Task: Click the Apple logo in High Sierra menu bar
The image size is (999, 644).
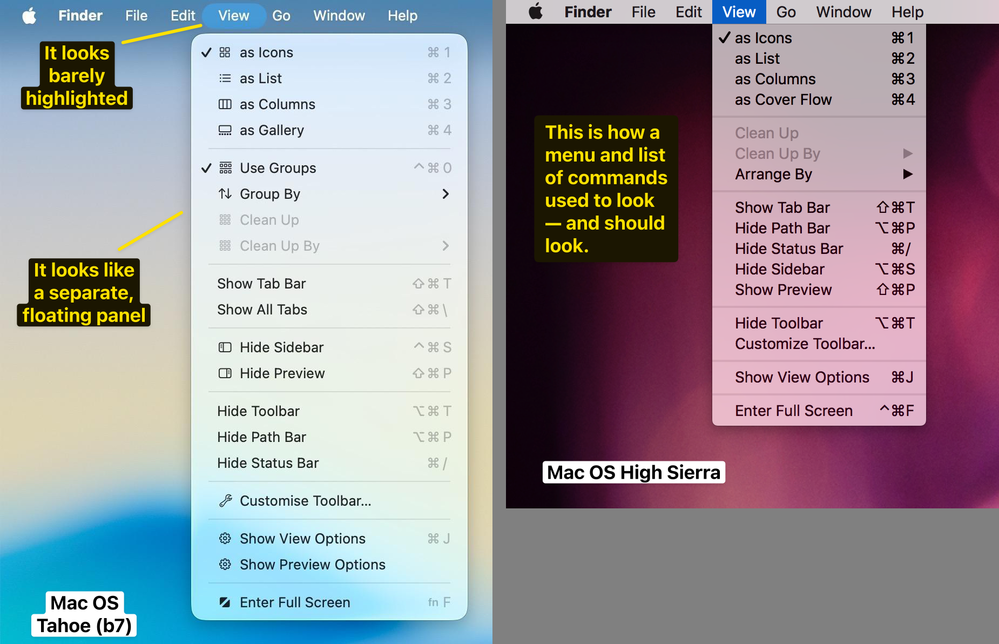Action: (x=536, y=11)
